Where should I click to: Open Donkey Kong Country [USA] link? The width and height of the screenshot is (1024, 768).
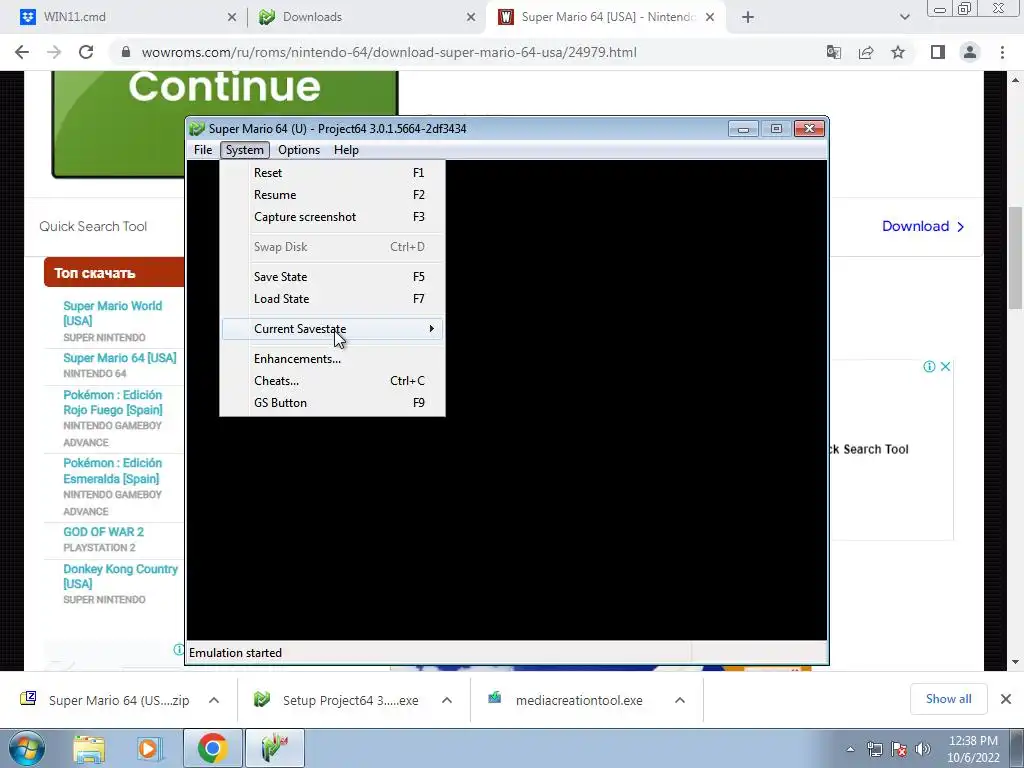120,576
